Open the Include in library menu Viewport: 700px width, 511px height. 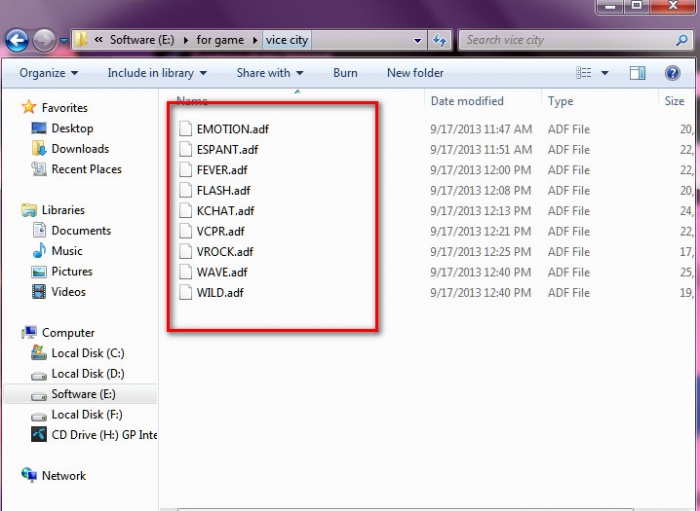coord(157,73)
